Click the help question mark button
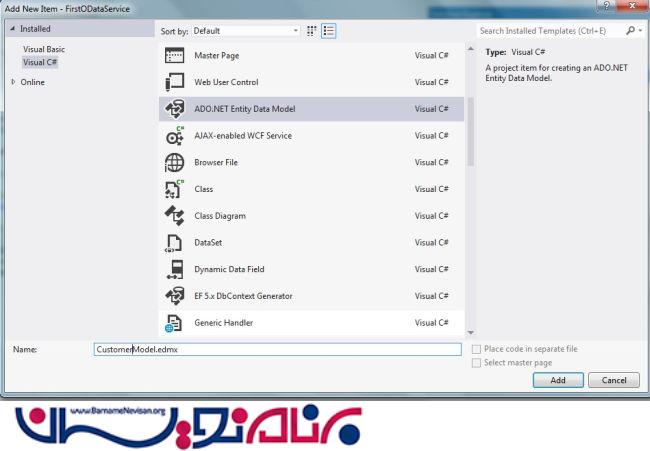650x451 pixels. pyautogui.click(x=607, y=6)
